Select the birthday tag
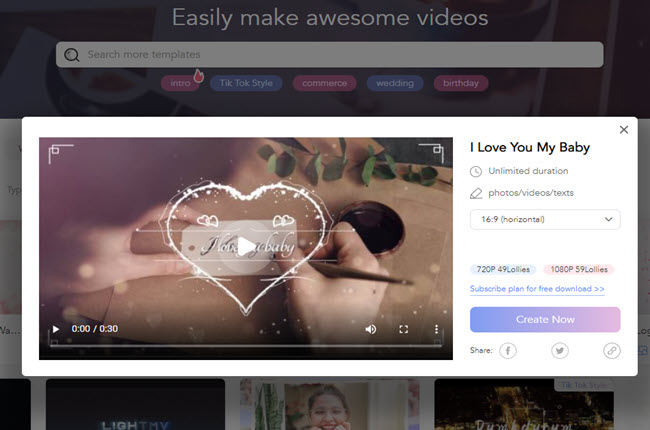Image resolution: width=650 pixels, height=430 pixels. 461,83
